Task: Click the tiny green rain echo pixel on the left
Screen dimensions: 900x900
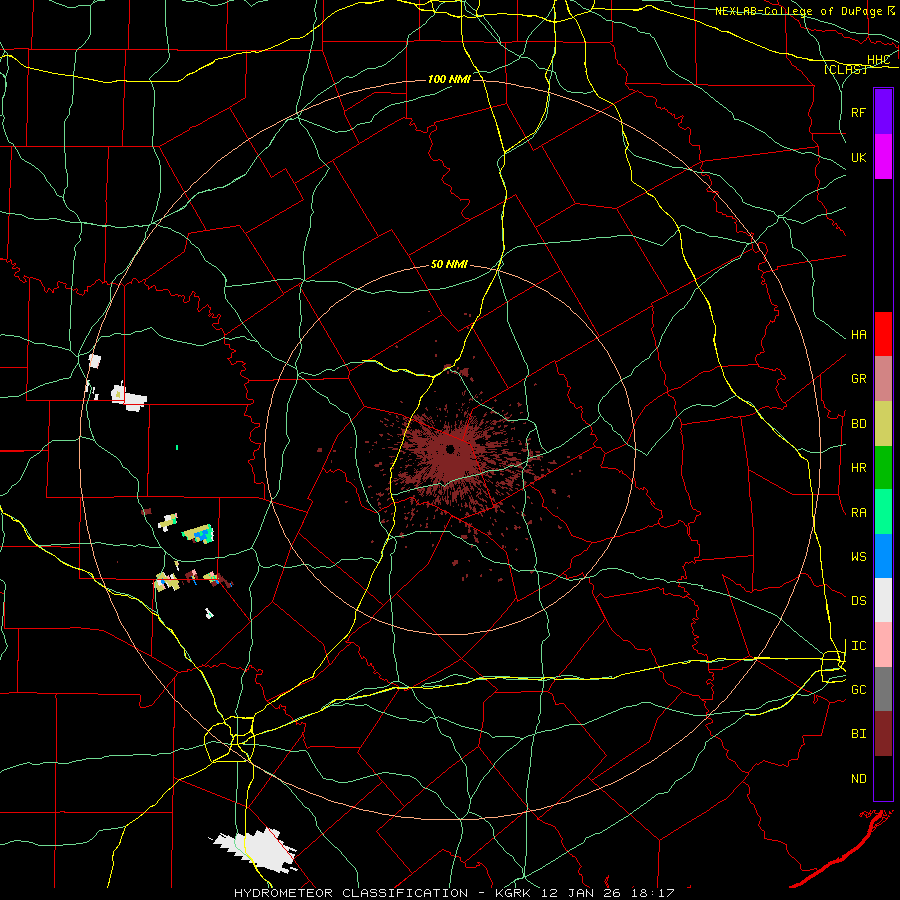Action: click(177, 447)
